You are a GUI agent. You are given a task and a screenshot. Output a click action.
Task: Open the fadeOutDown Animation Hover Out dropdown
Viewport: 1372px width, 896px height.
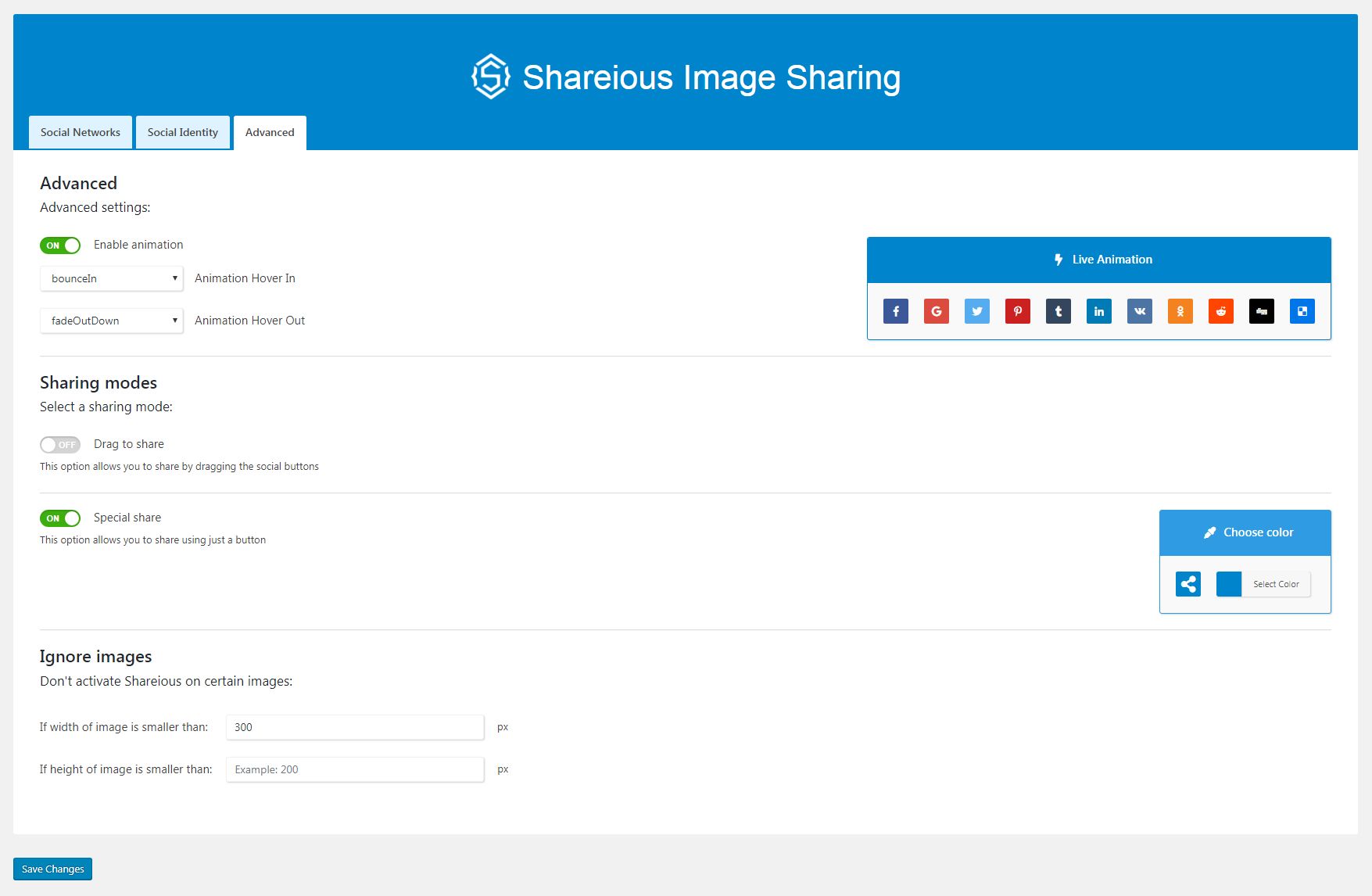pyautogui.click(x=112, y=321)
